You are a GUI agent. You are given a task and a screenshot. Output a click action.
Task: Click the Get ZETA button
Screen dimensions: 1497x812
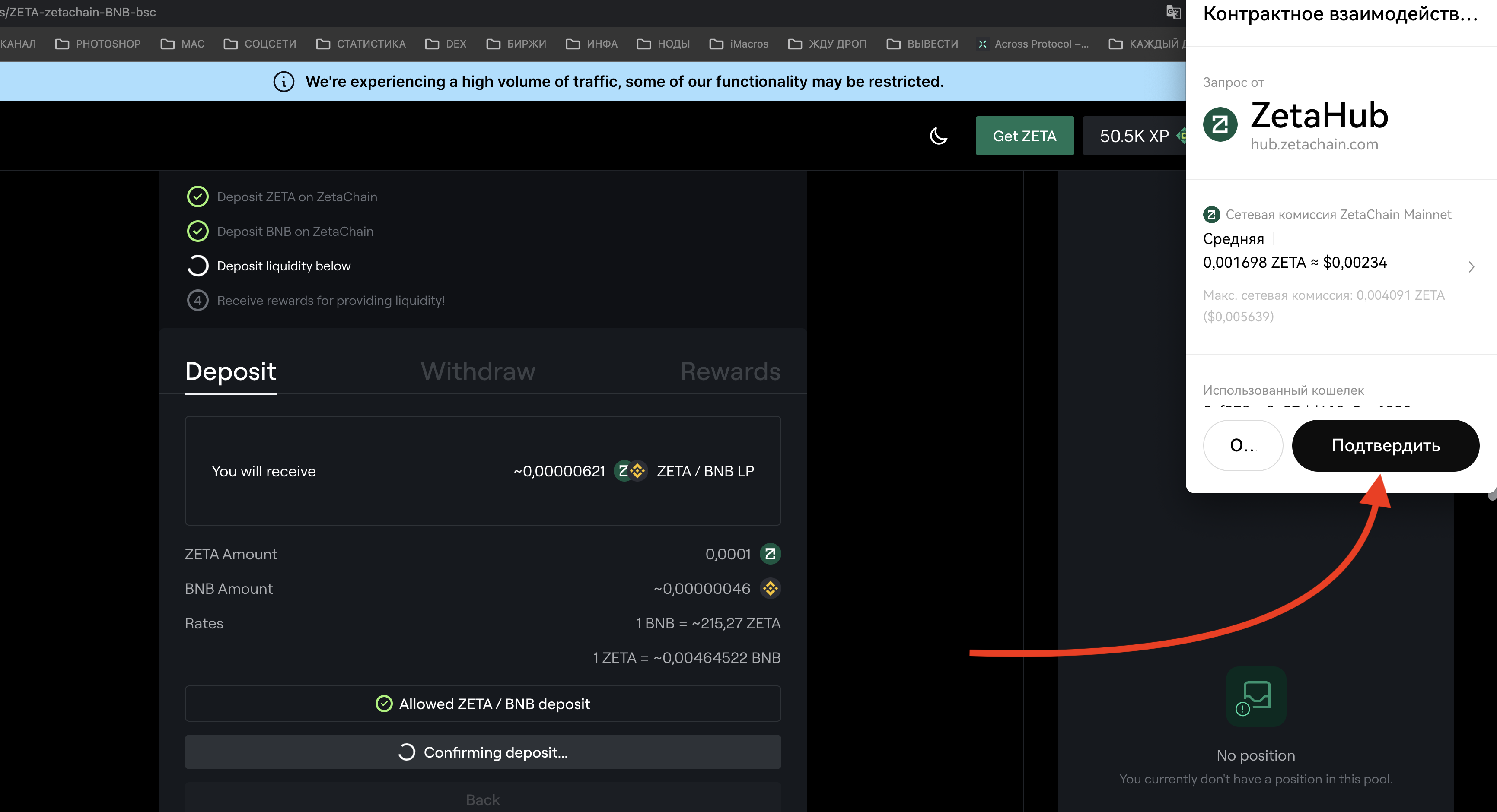1024,136
